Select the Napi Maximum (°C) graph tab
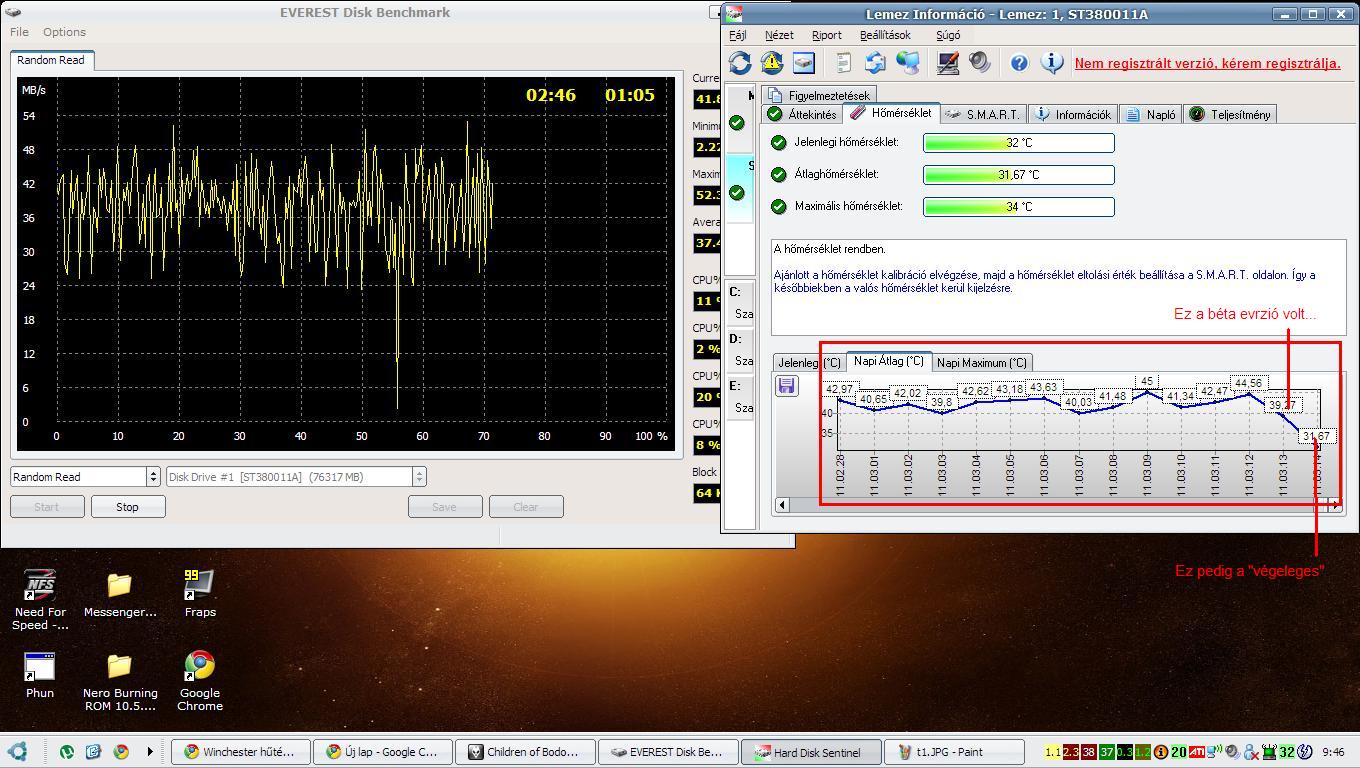The height and width of the screenshot is (768, 1360). (x=981, y=362)
